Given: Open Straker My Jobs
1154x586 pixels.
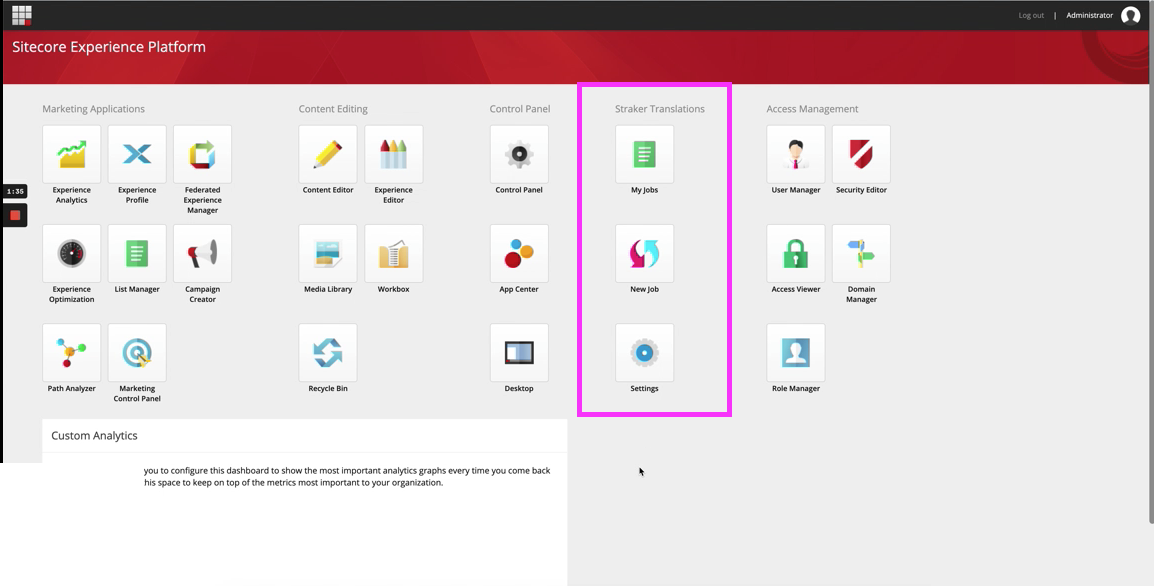Looking at the screenshot, I should [x=645, y=155].
